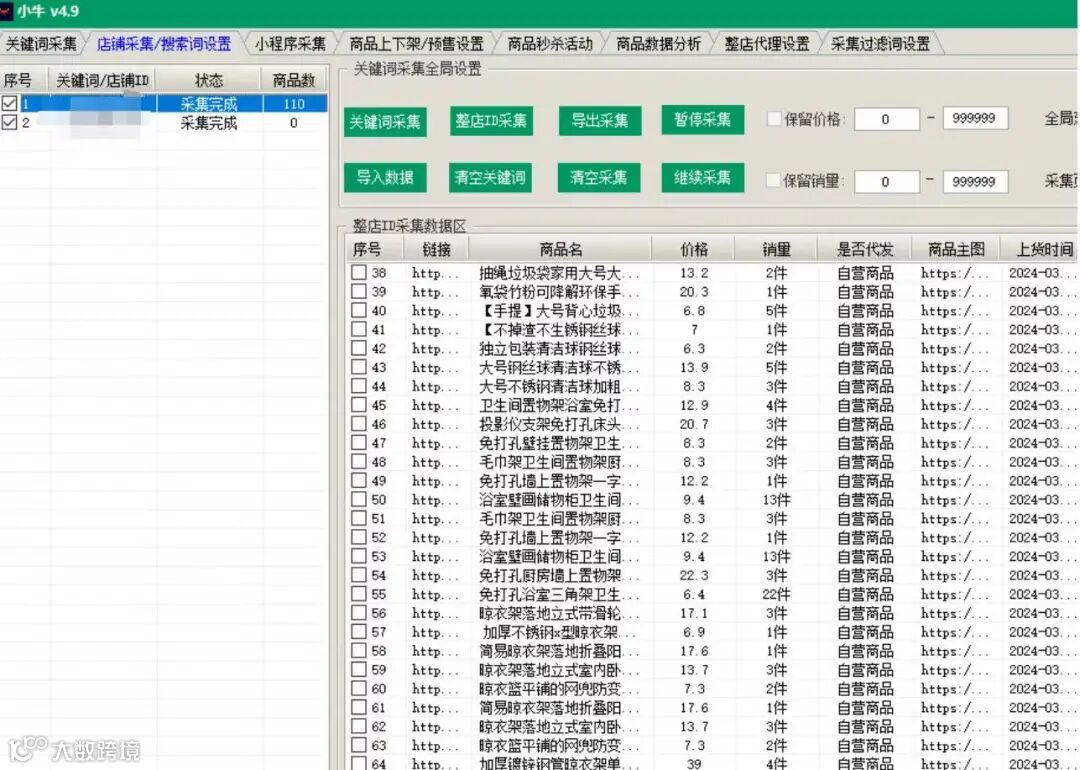Click the green 关键词采集 button
1080x770 pixels.
[x=385, y=122]
